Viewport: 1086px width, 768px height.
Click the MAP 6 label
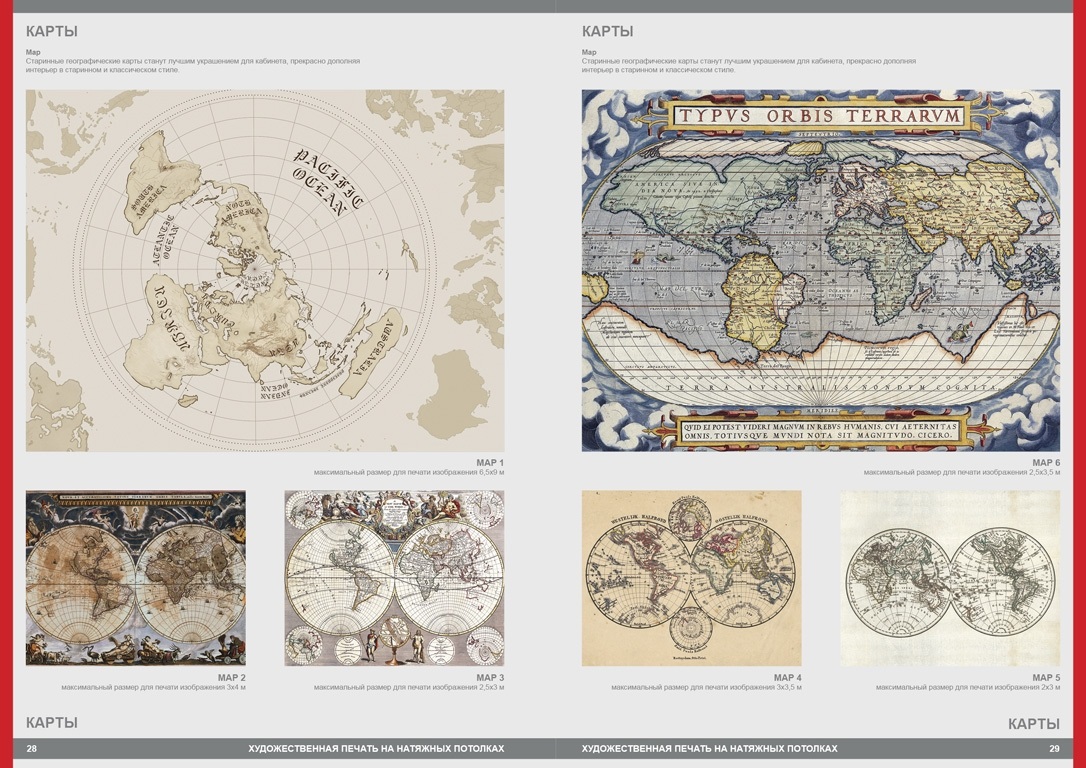tap(1045, 463)
